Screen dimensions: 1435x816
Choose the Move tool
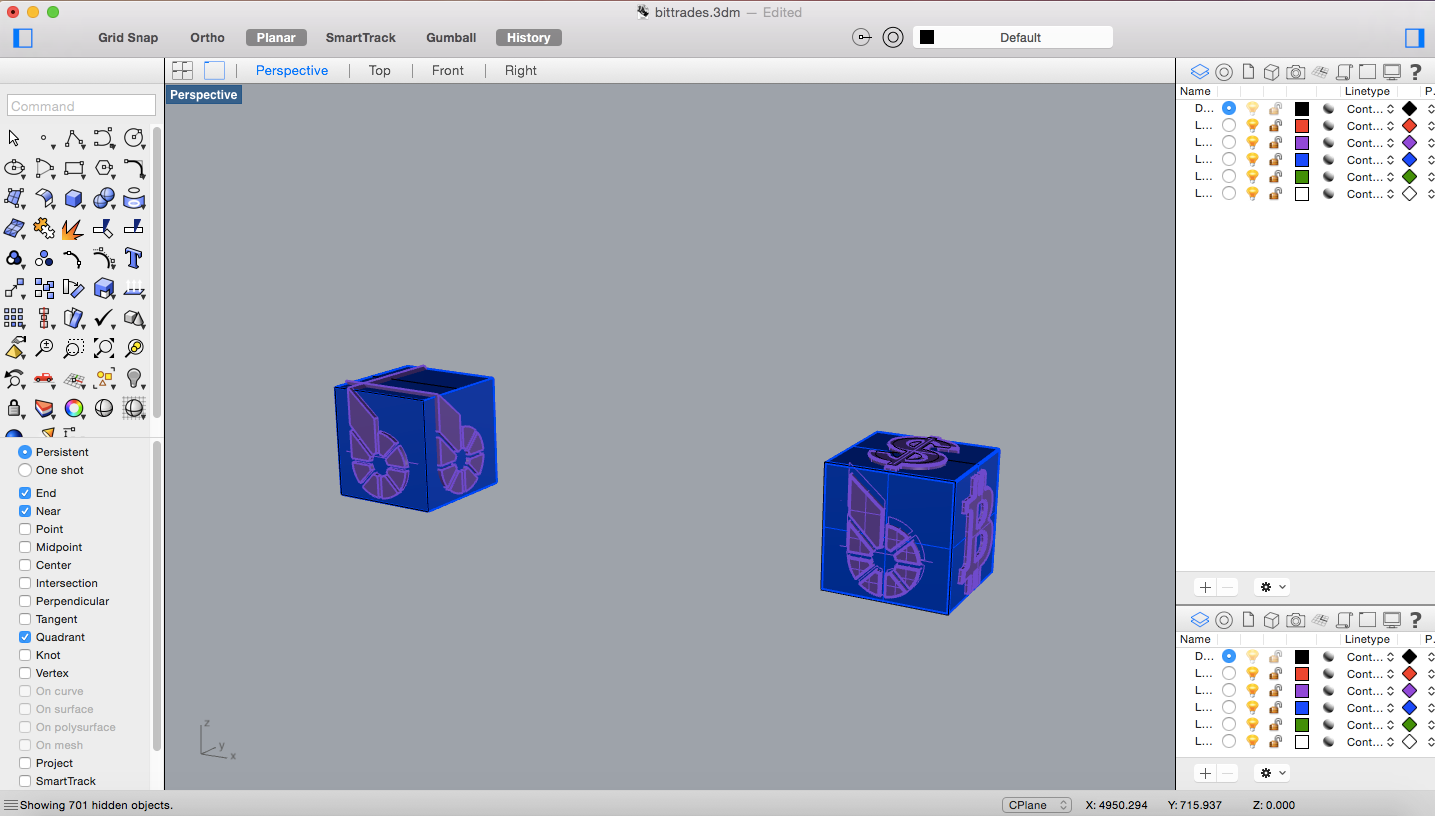[14, 289]
